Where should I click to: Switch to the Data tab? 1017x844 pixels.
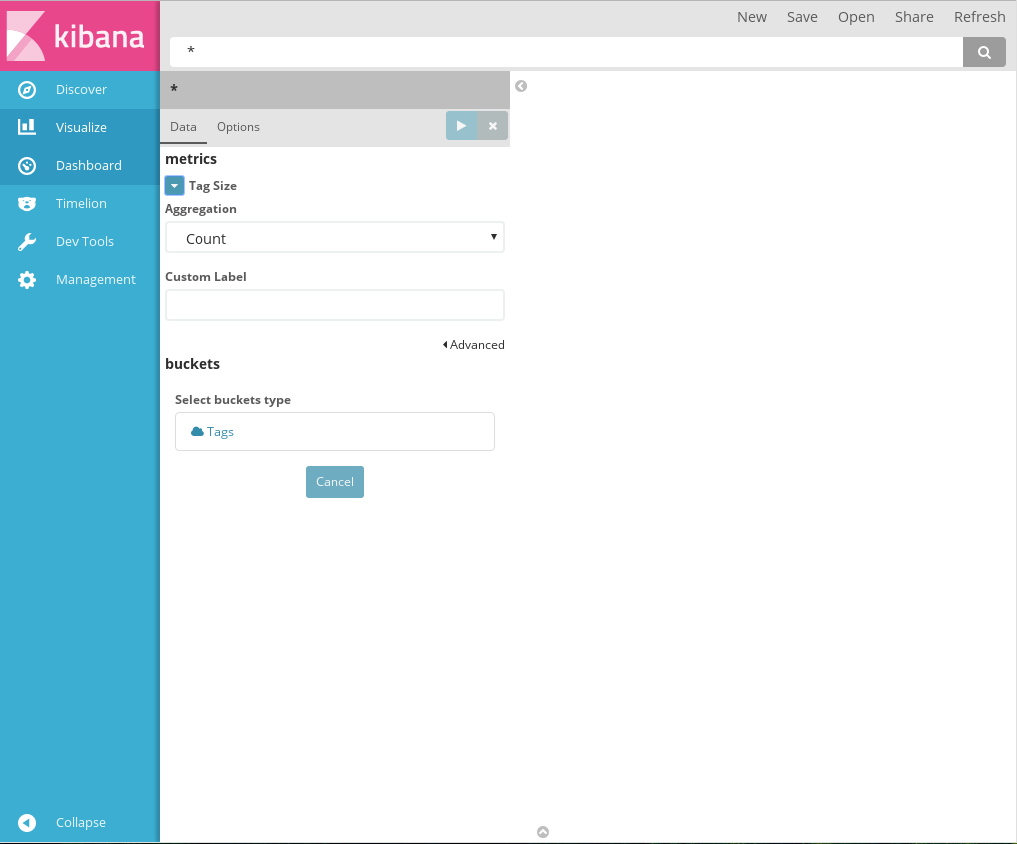[x=184, y=127]
